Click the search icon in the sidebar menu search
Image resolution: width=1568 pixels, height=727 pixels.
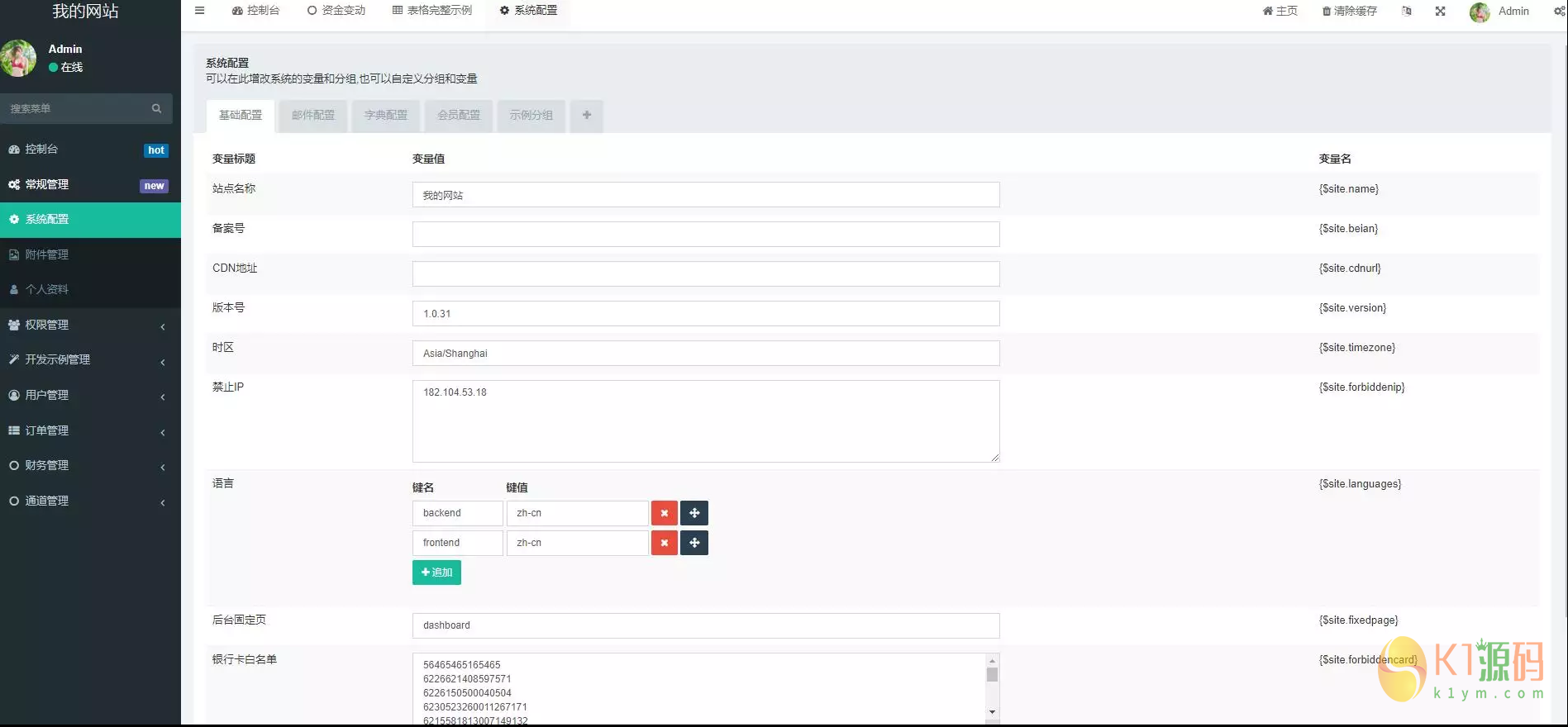(156, 108)
